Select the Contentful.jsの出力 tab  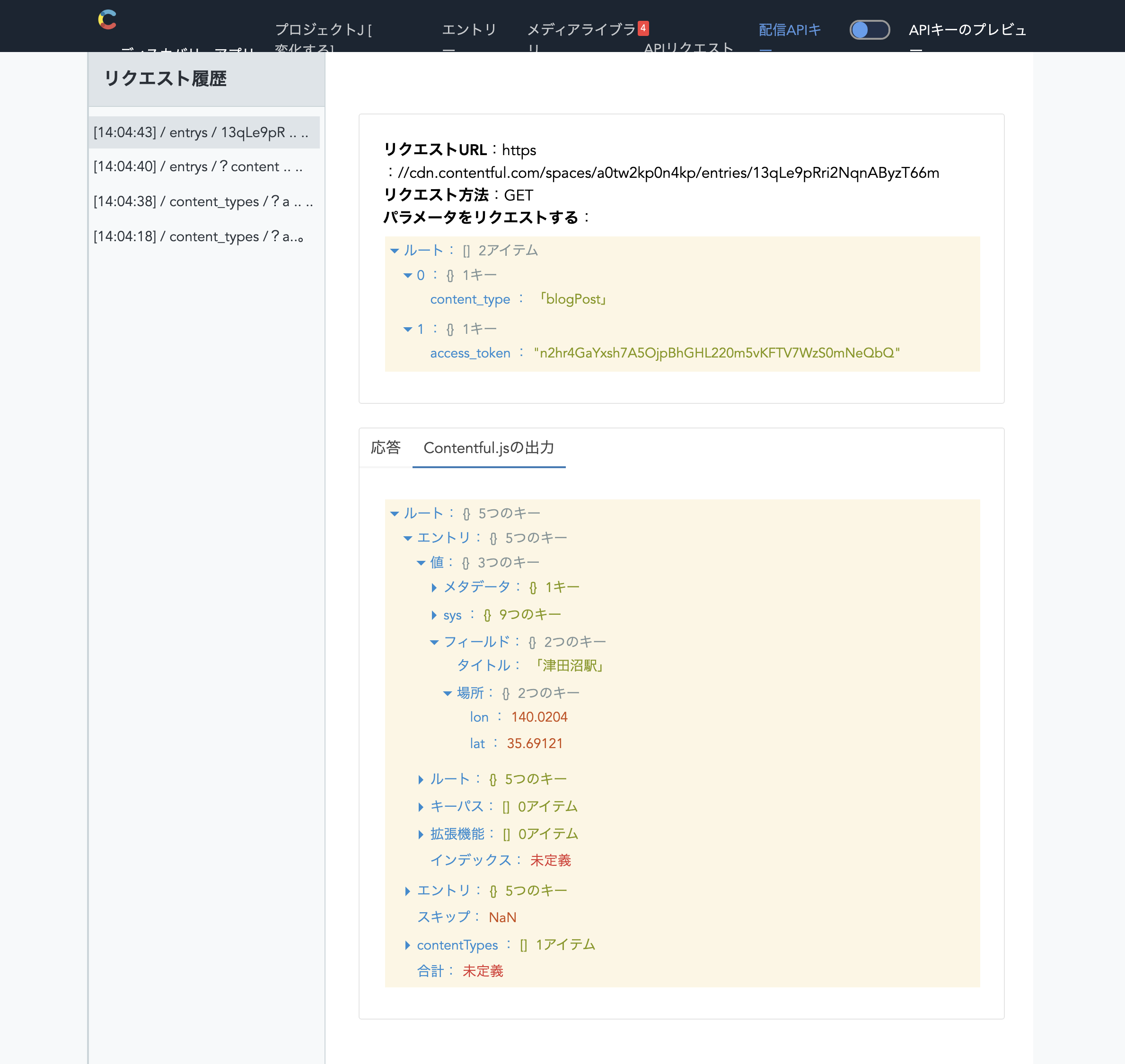[x=489, y=448]
